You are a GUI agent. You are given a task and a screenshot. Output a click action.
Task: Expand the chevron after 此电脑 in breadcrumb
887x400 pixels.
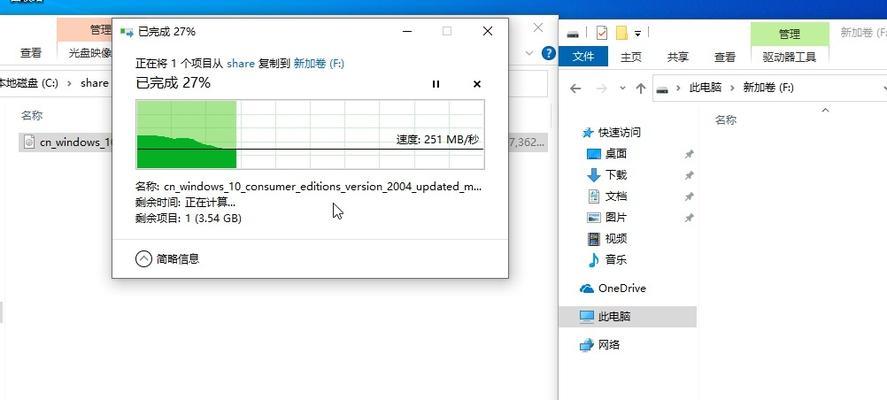tap(732, 88)
